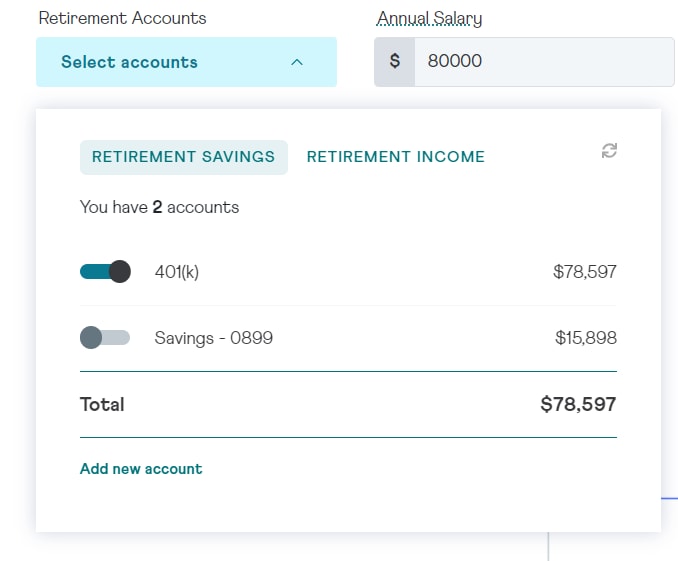Open the Select accounts dropdown

point(186,62)
